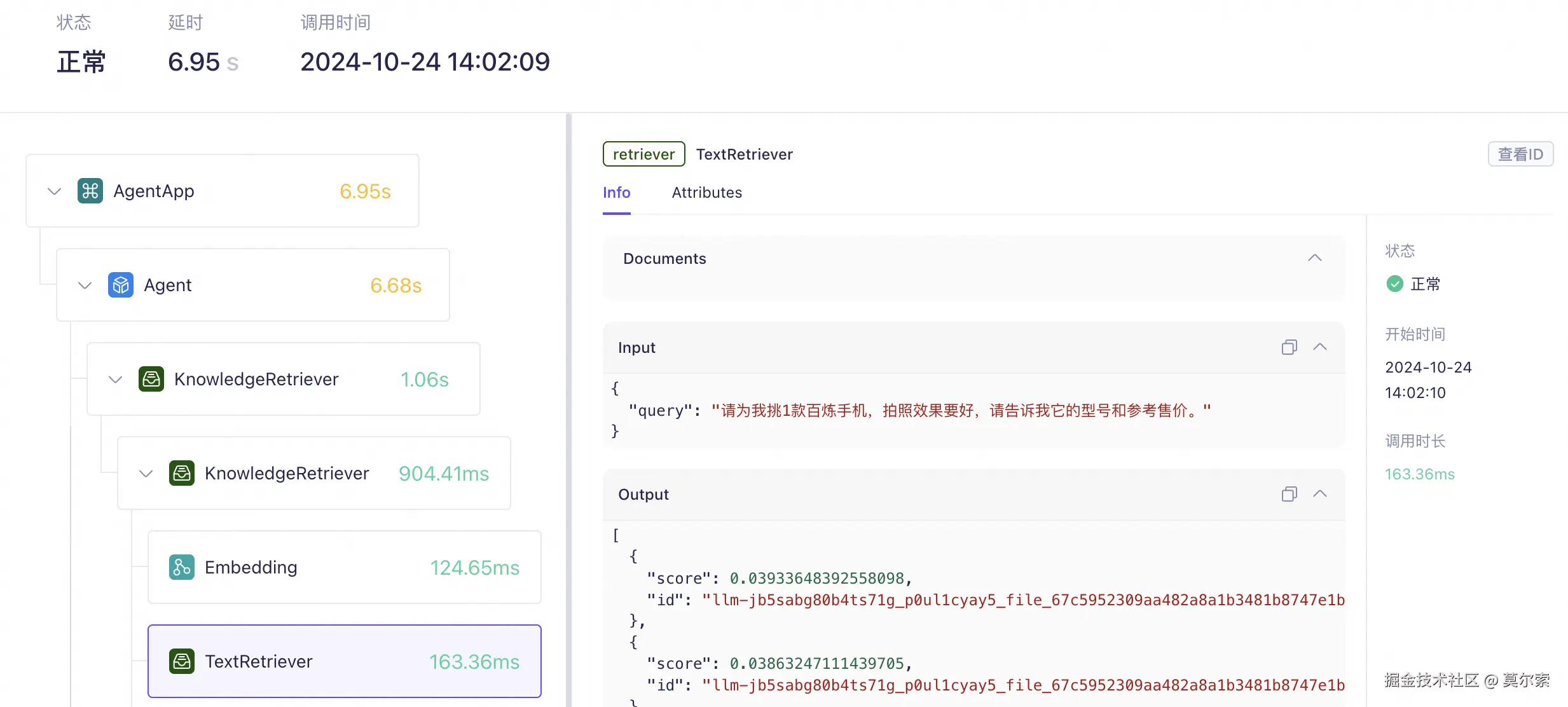Click the AgentApp command icon
This screenshot has height=707, width=1568.
pyautogui.click(x=90, y=191)
